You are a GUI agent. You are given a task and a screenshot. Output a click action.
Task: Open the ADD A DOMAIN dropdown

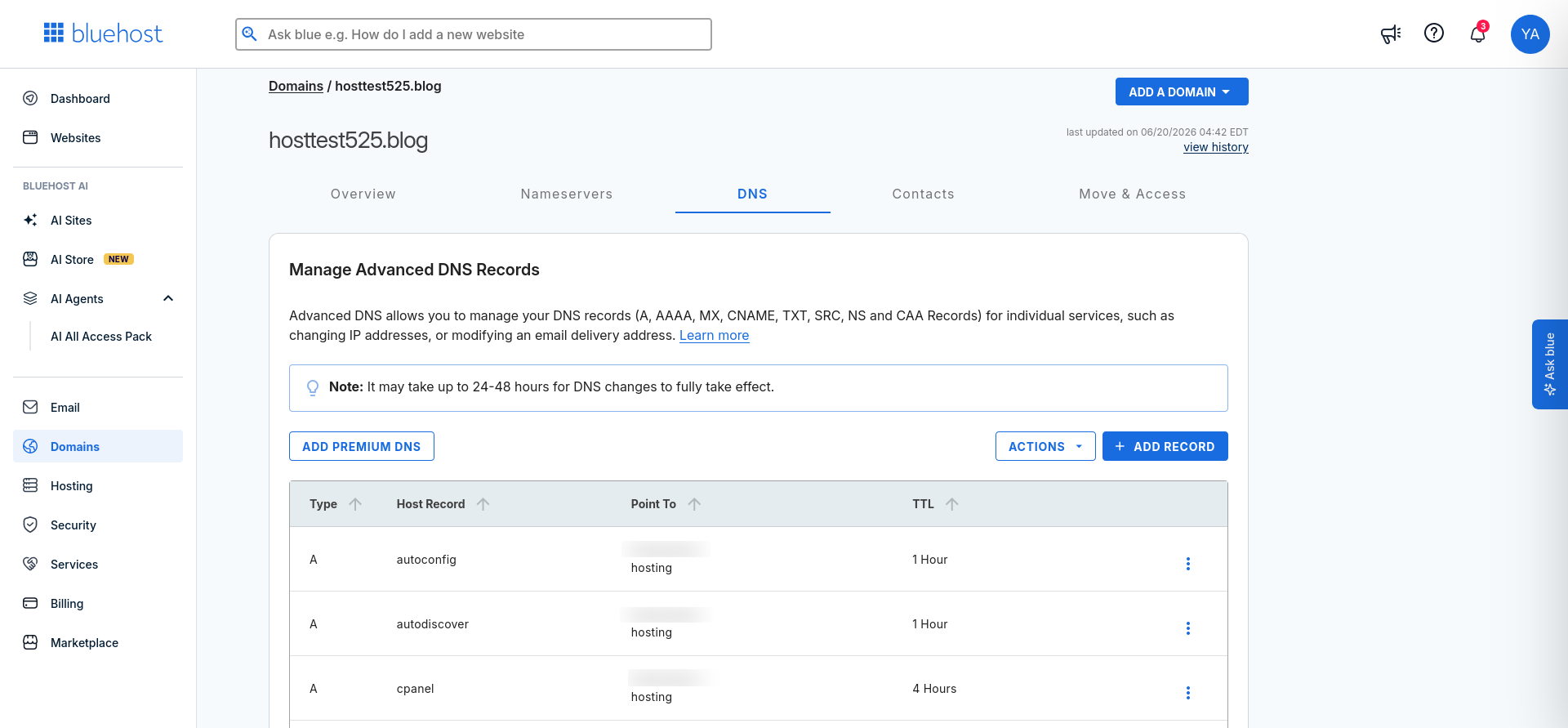coord(1182,92)
